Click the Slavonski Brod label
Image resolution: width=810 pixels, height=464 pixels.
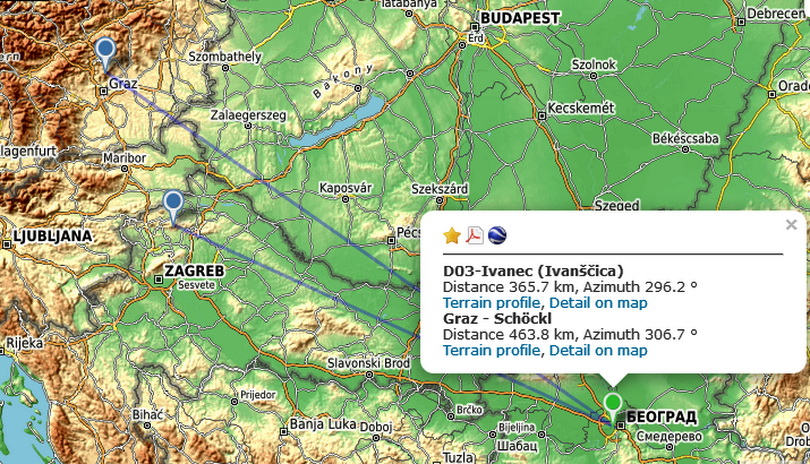tap(369, 364)
